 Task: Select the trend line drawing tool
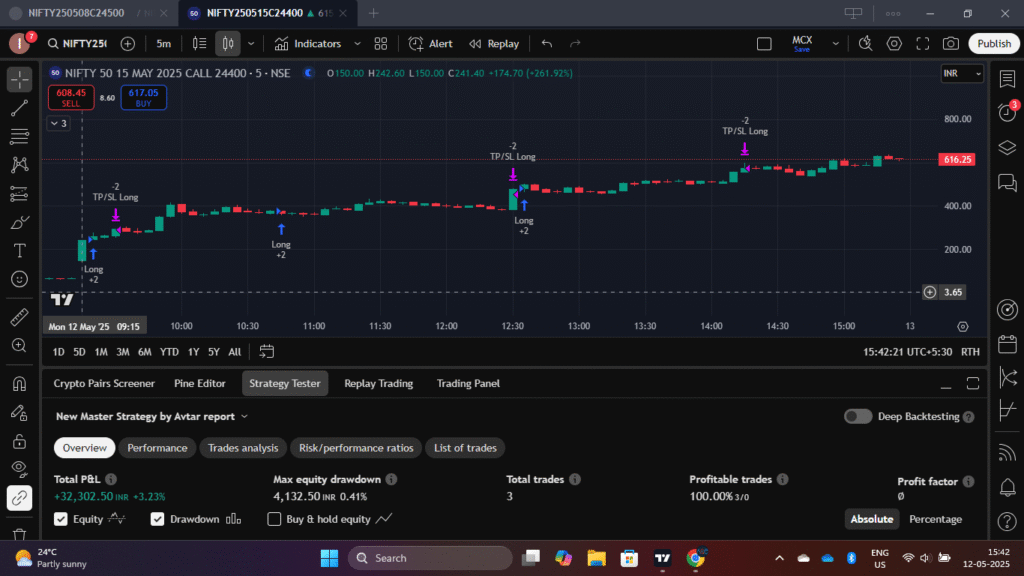coord(20,108)
